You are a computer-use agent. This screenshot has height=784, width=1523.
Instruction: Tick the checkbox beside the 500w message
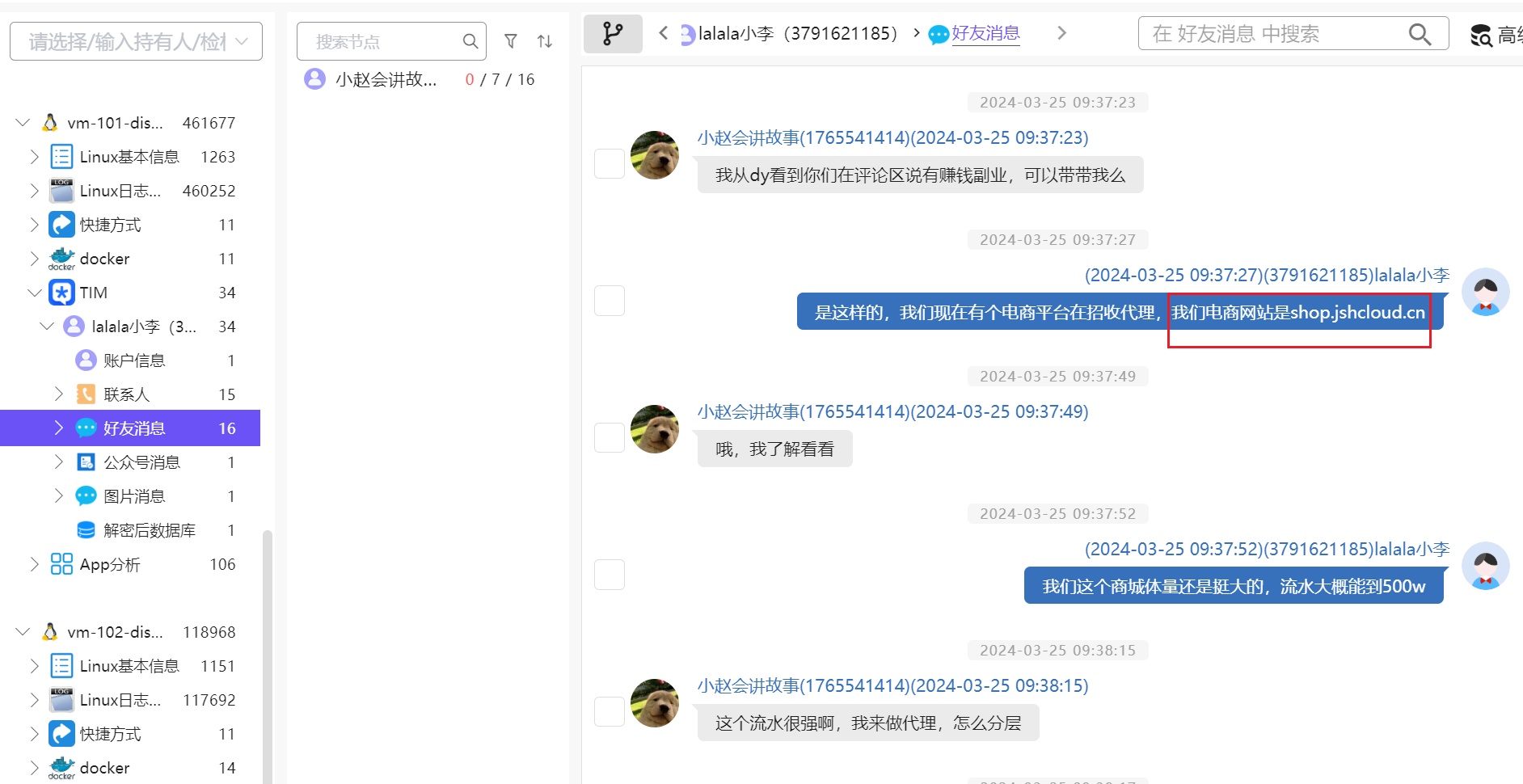click(609, 575)
